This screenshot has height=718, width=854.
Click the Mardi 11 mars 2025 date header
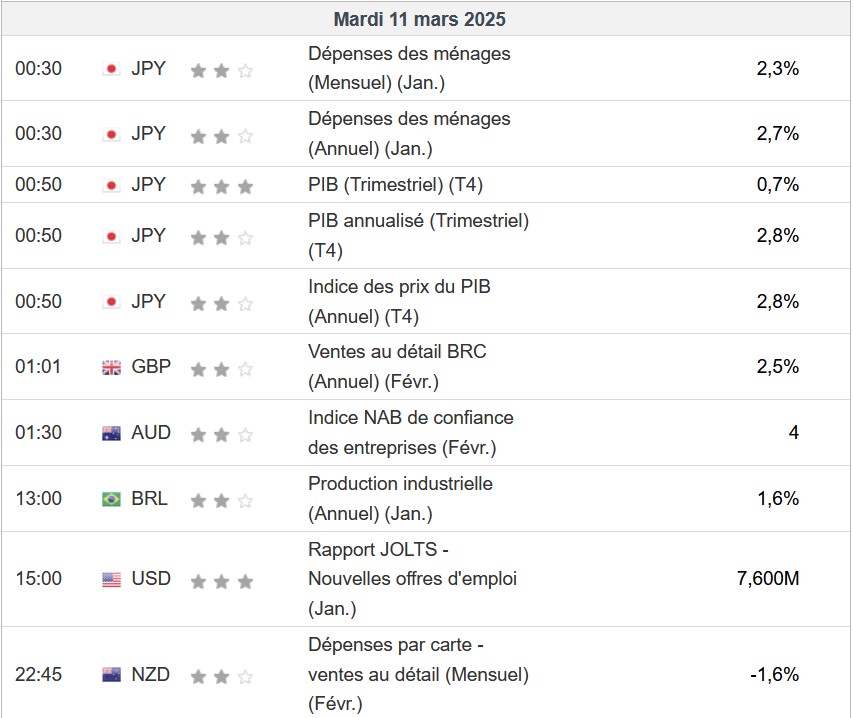pos(420,19)
